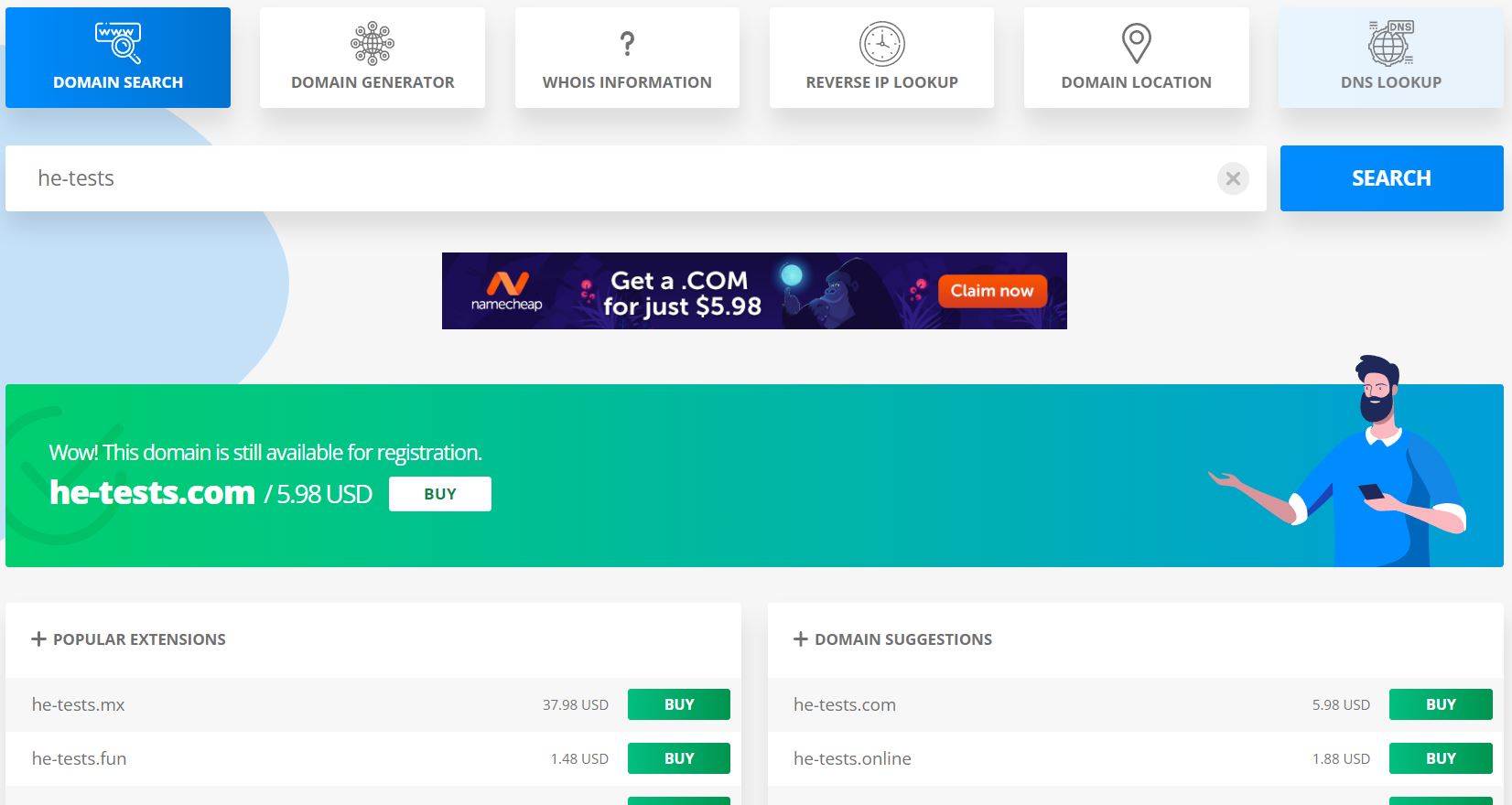Click the Reverse IP Lookup clock icon

(881, 44)
